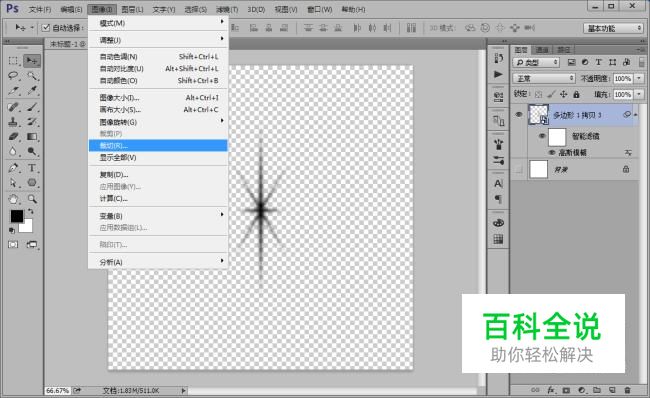Open the History panel from the dock
Screen dimensions: 650x398
click(x=498, y=58)
